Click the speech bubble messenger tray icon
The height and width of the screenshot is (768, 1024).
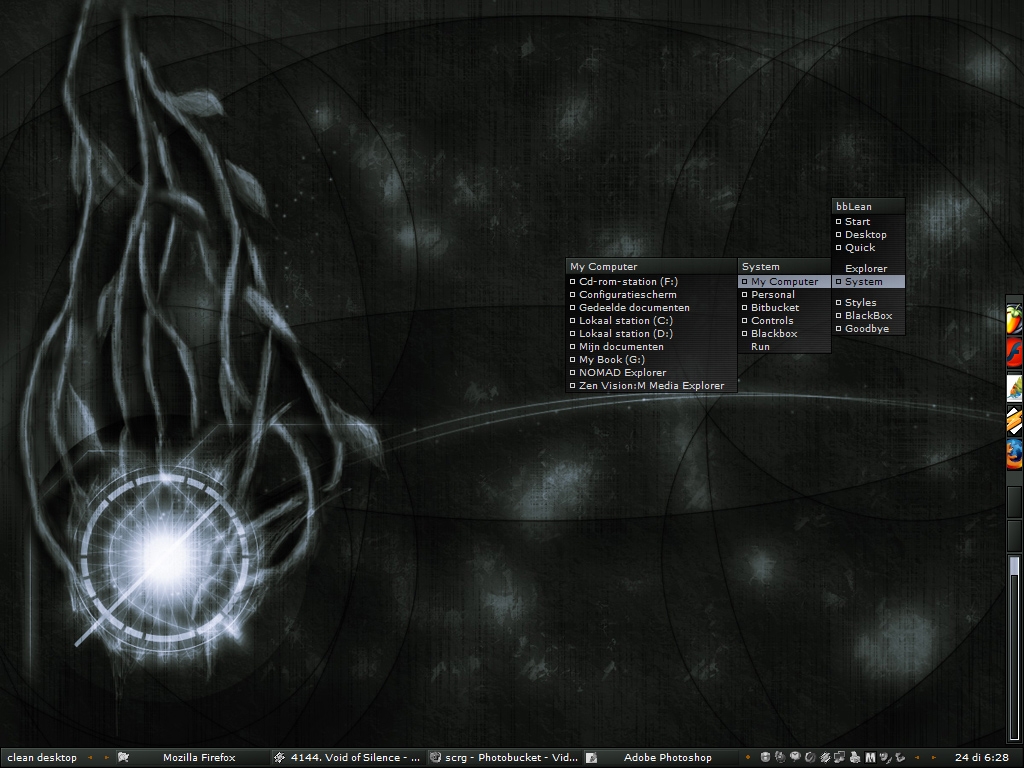(x=795, y=758)
